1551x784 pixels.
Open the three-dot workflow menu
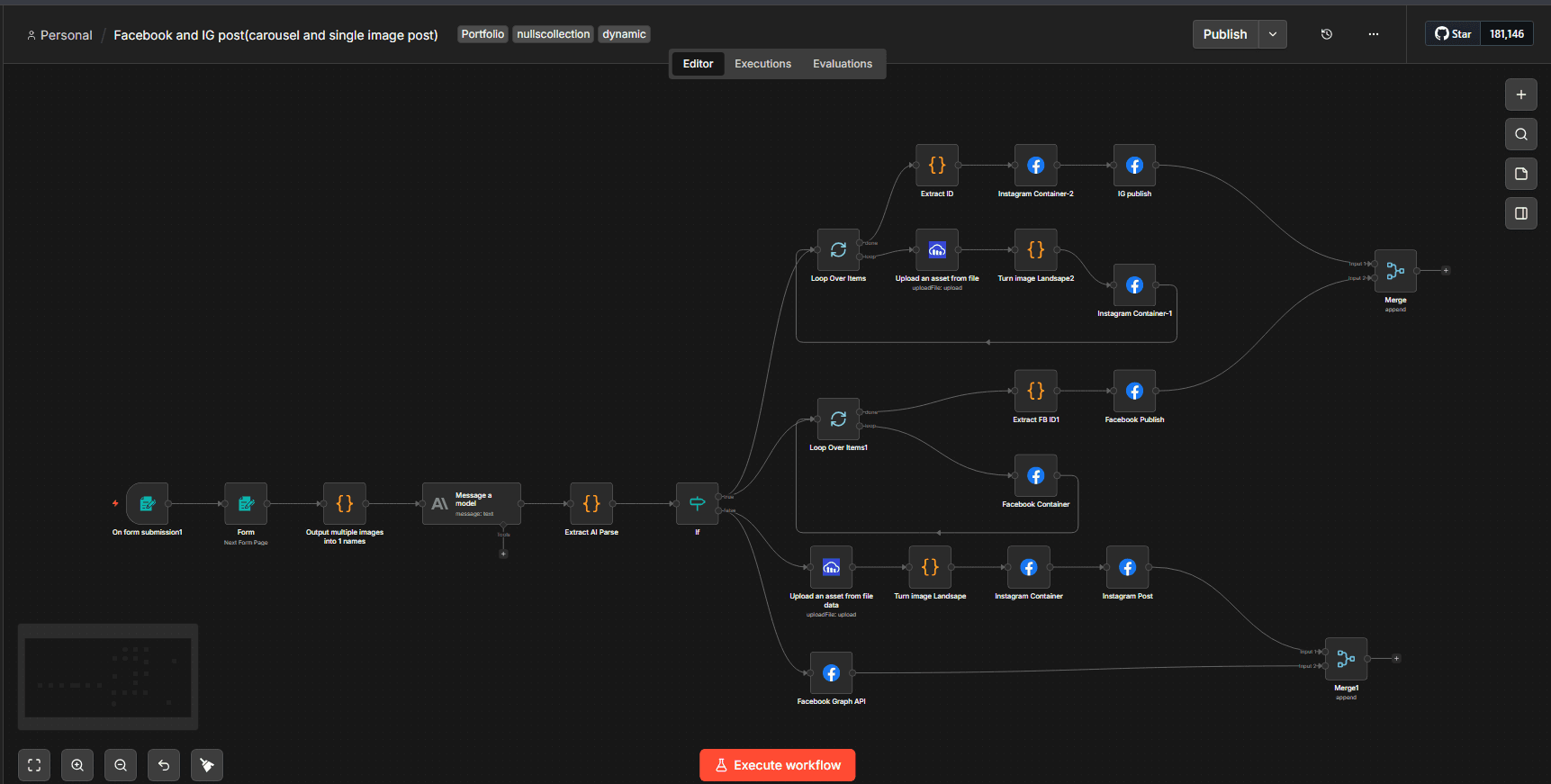pos(1374,34)
